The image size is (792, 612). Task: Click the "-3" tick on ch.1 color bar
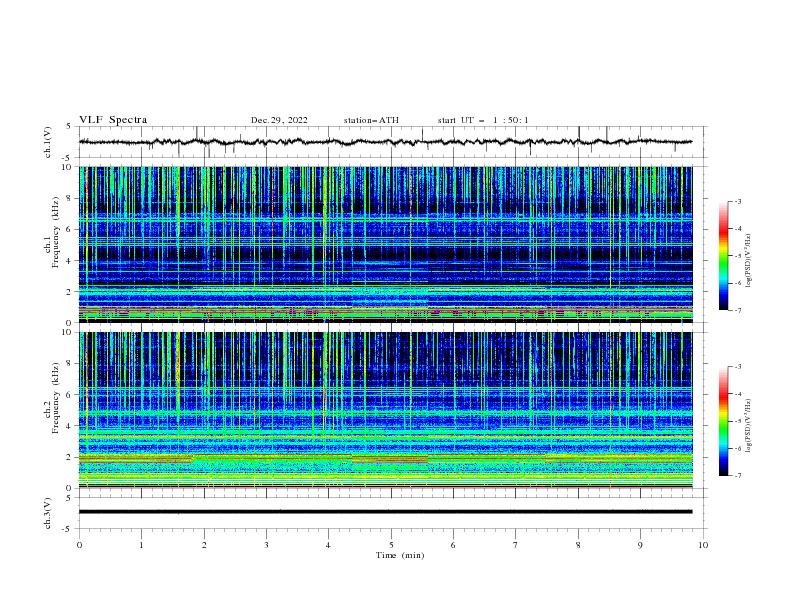pos(737,201)
